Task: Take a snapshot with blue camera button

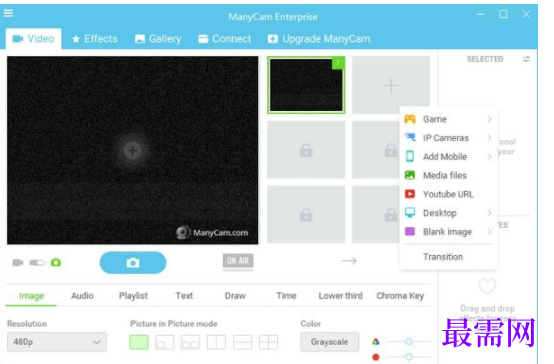Action: pyautogui.click(x=133, y=263)
